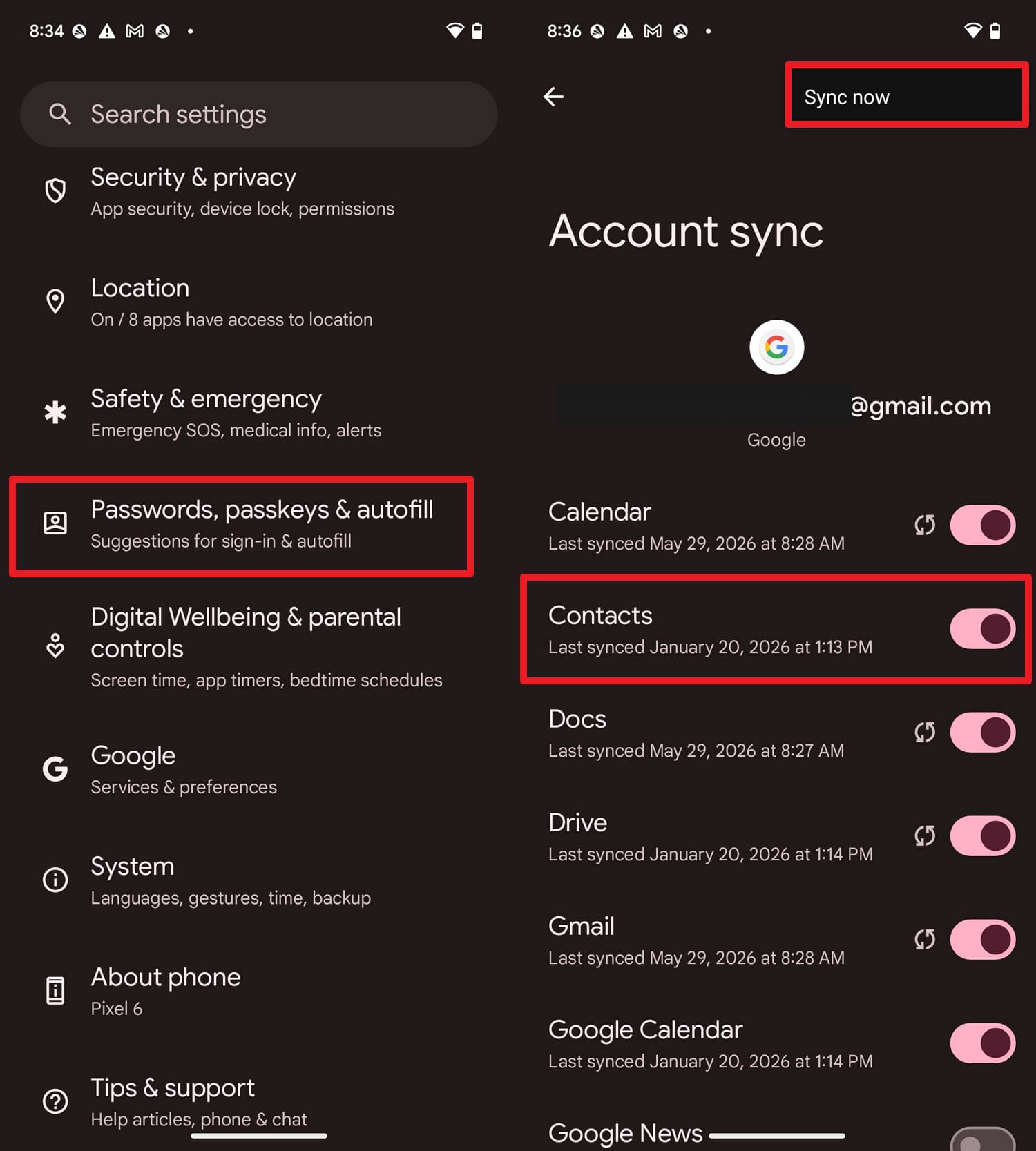Turn off Calendar sync toggle
The image size is (1036, 1151).
point(982,525)
